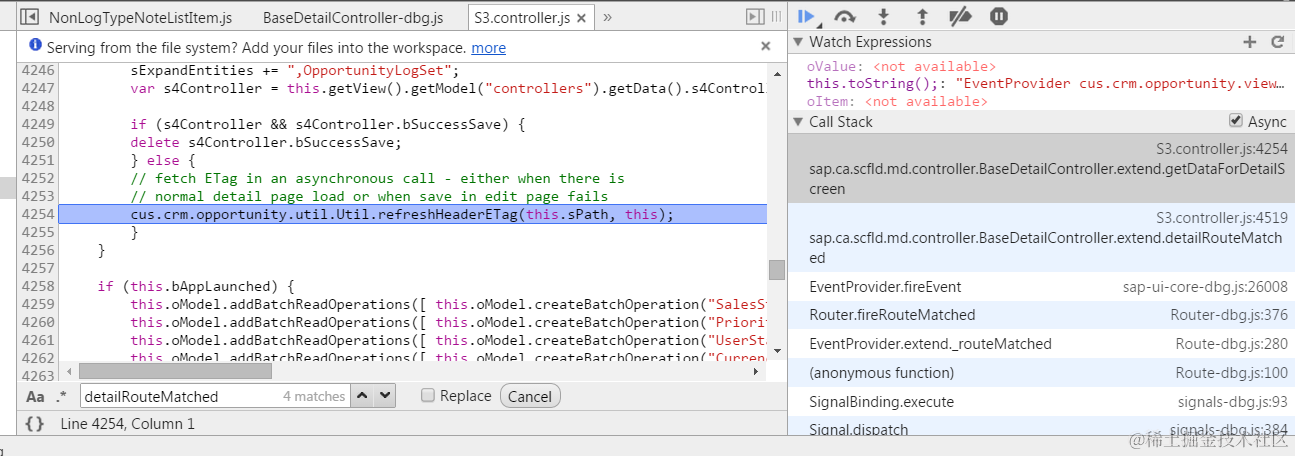Select the oItem watch expression
The width and height of the screenshot is (1295, 456).
pyautogui.click(x=897, y=101)
